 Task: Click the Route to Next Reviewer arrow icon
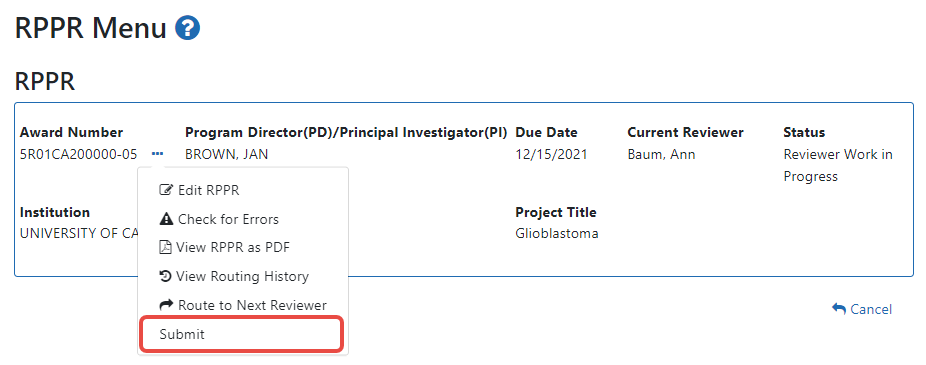coord(166,305)
